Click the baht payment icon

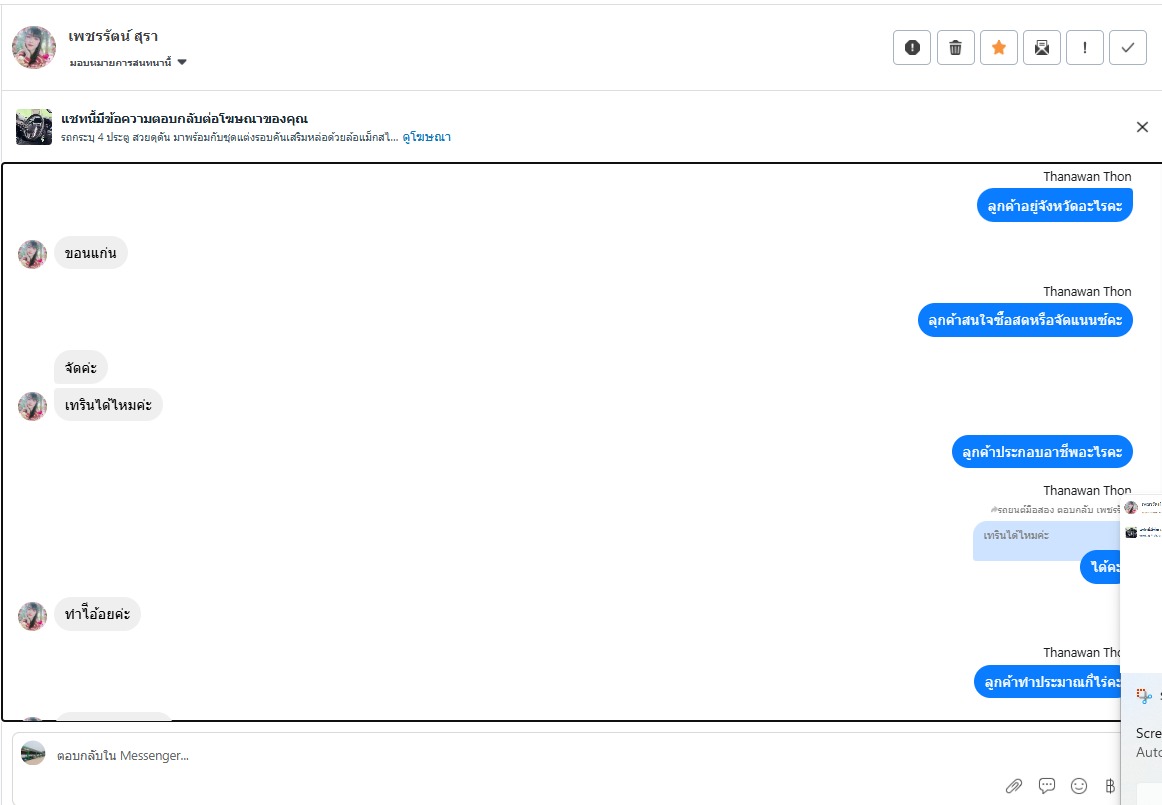[1109, 786]
